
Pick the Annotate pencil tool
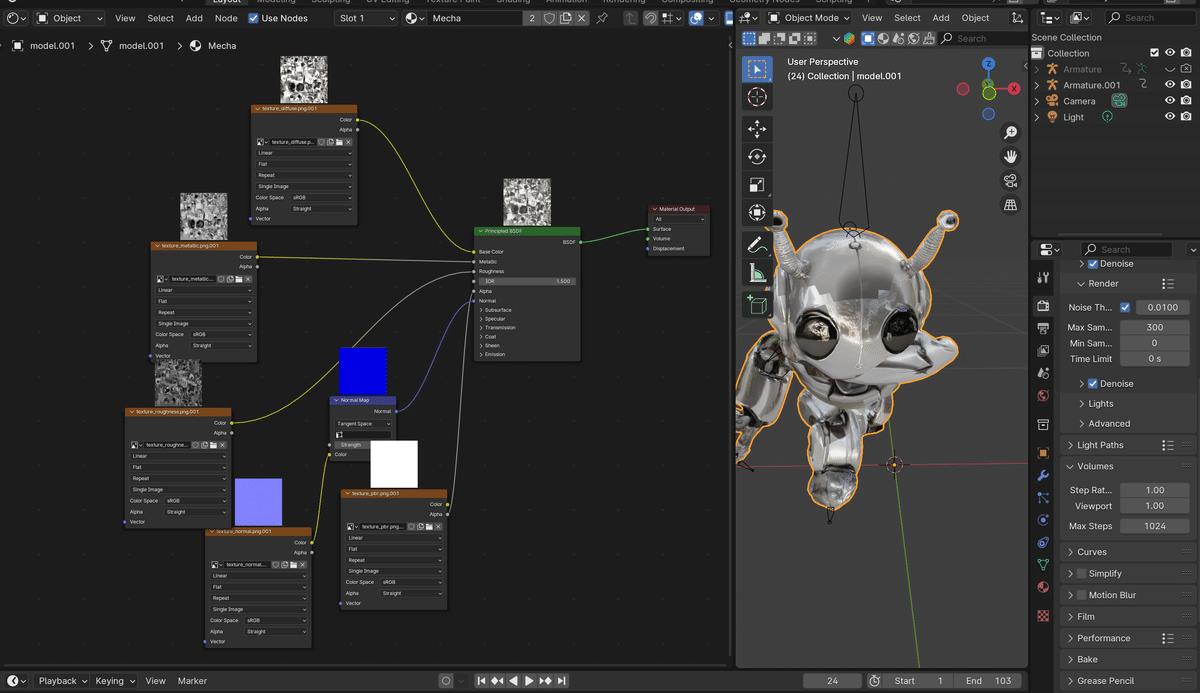point(757,245)
